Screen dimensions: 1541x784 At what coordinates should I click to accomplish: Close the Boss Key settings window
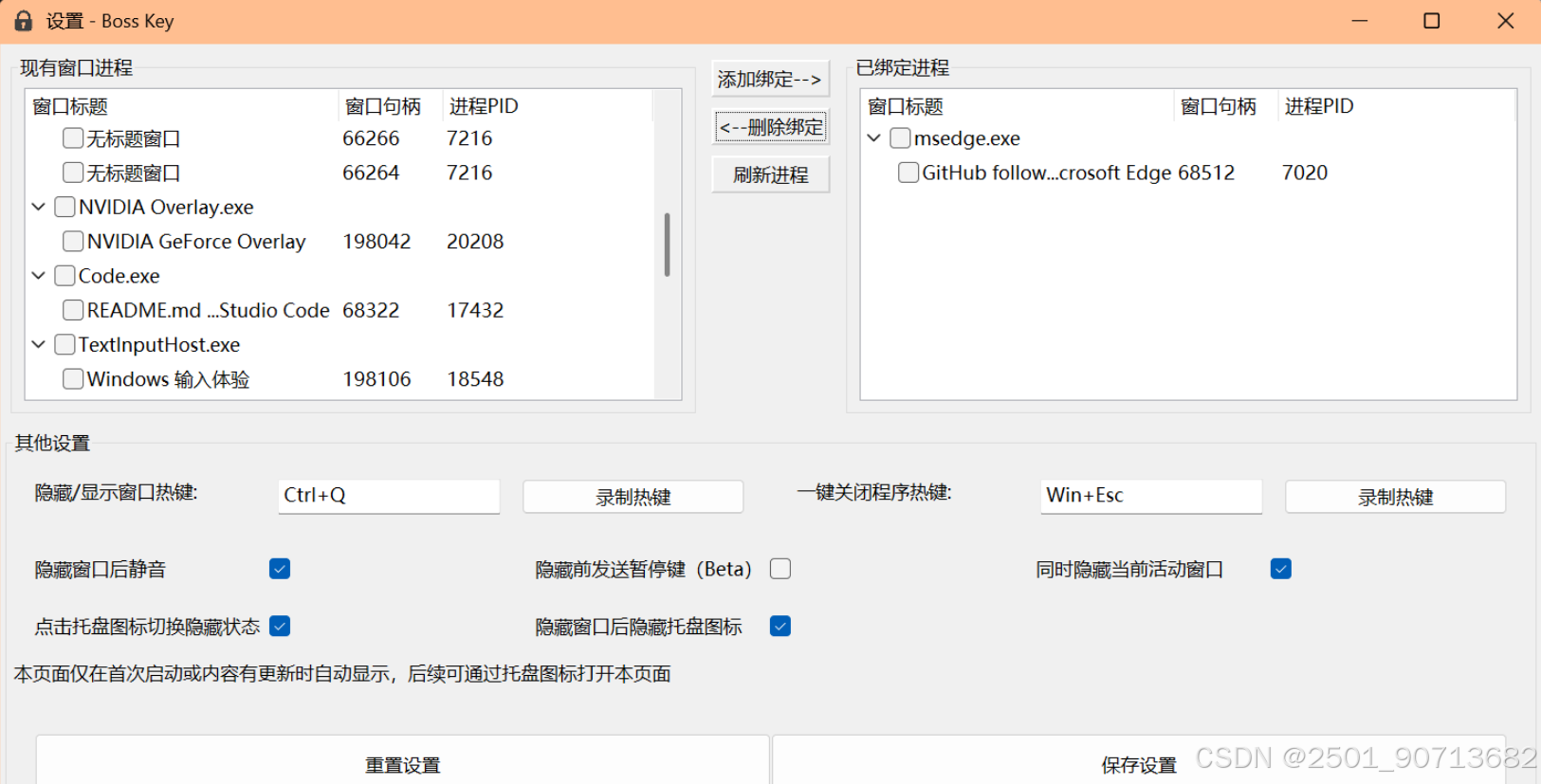[x=1505, y=21]
